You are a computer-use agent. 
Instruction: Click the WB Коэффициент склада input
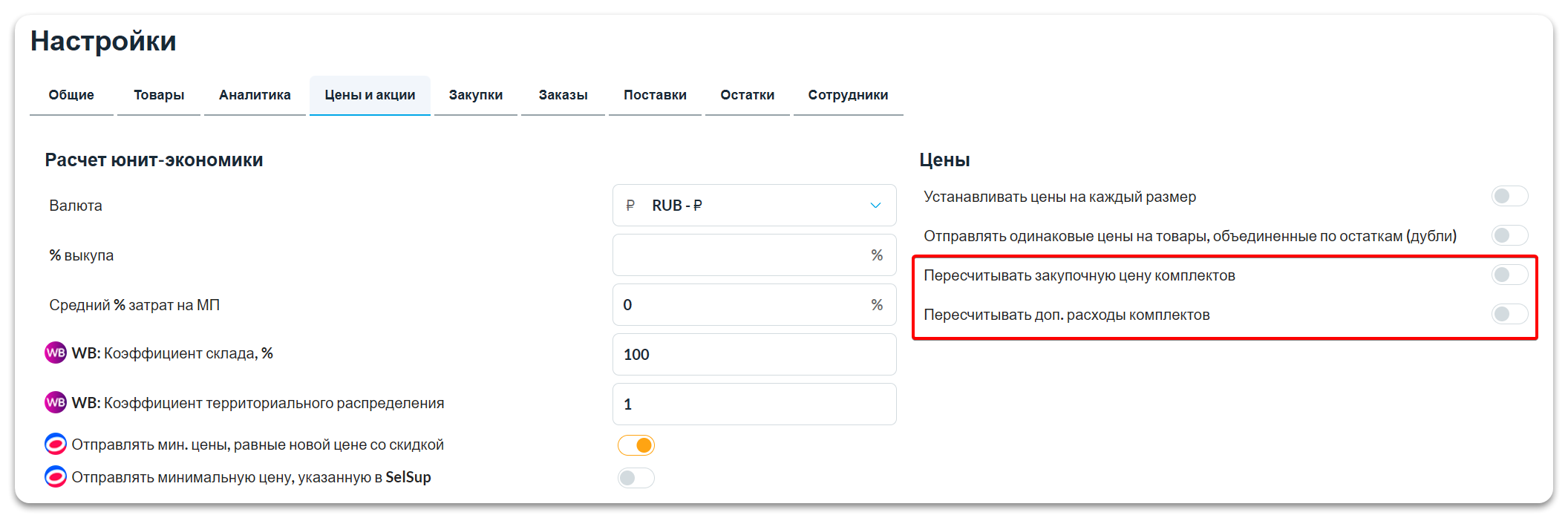pyautogui.click(x=754, y=355)
